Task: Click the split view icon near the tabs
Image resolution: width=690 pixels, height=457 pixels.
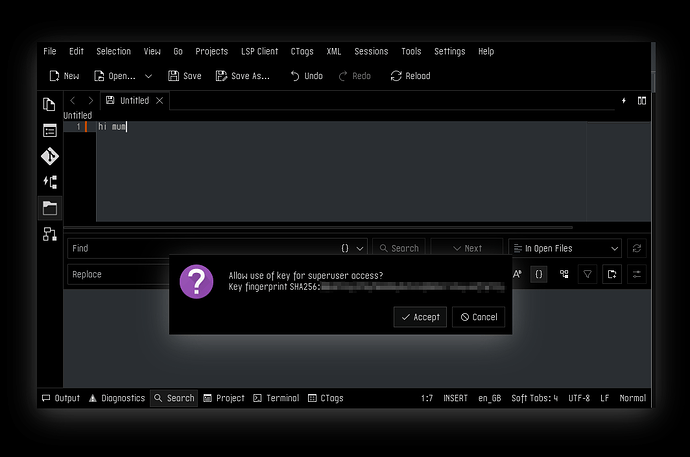Action: coord(641,100)
